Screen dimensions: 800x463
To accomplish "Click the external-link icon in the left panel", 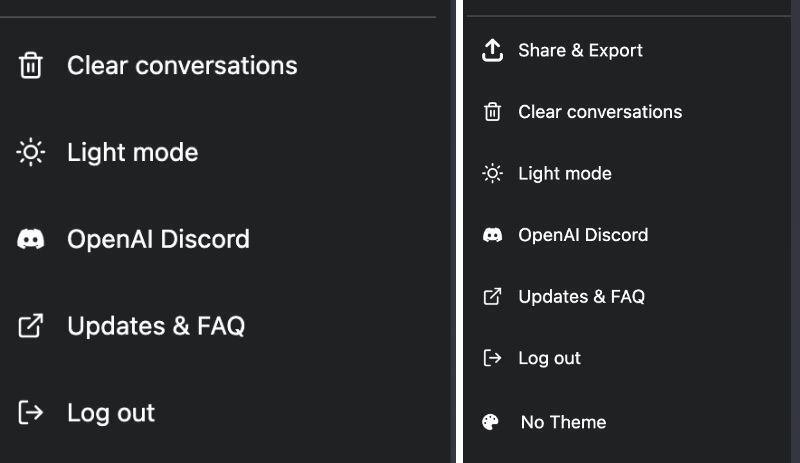I will tap(31, 326).
